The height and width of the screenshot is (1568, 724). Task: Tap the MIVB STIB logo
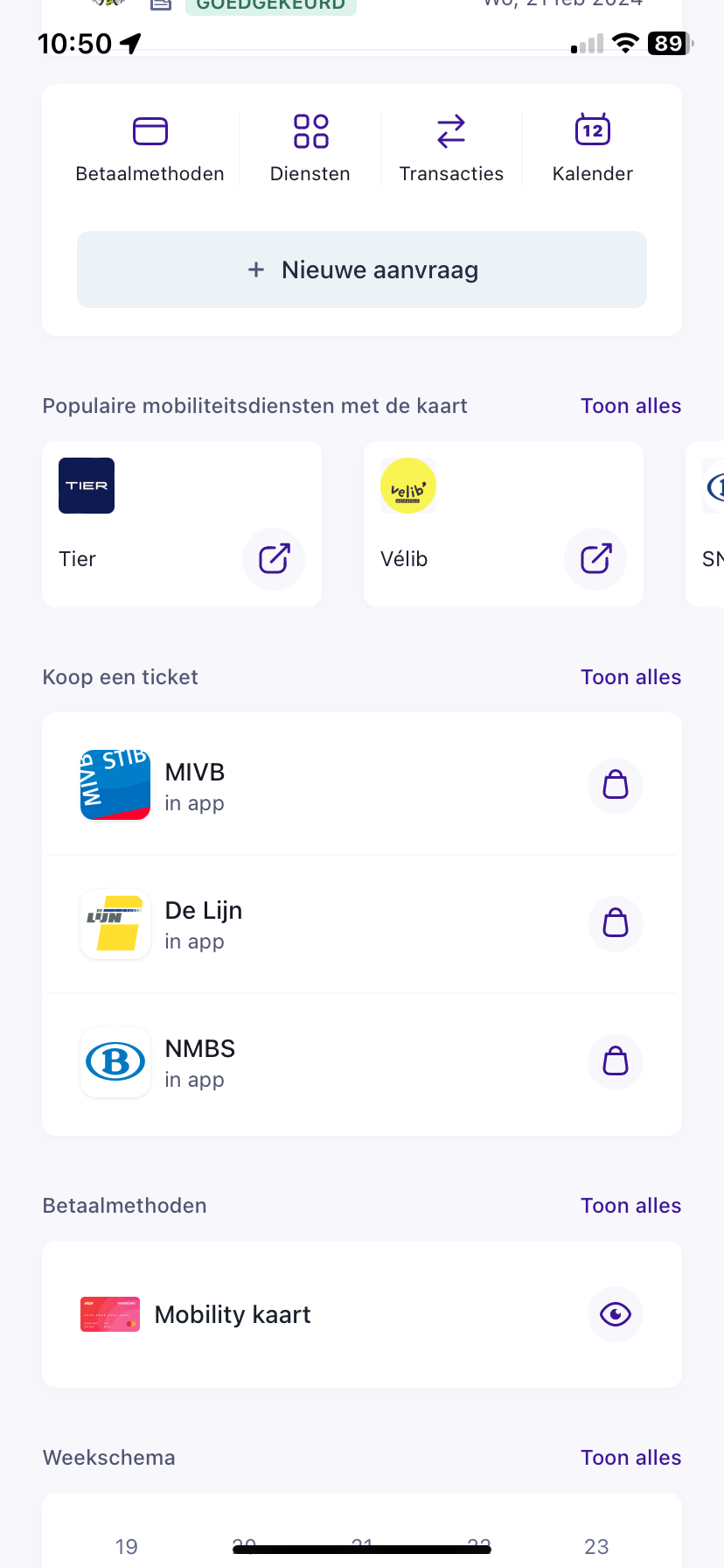coord(115,785)
